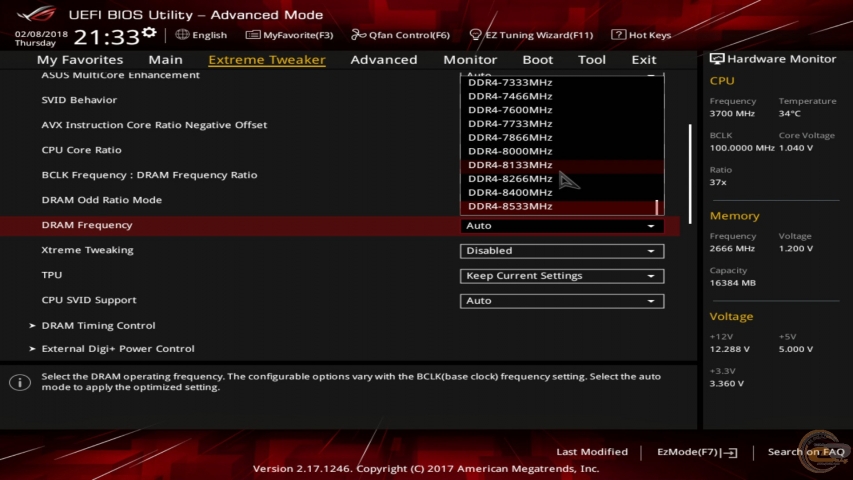The height and width of the screenshot is (480, 853).
Task: Open the date and time settings gear
Action: [149, 33]
